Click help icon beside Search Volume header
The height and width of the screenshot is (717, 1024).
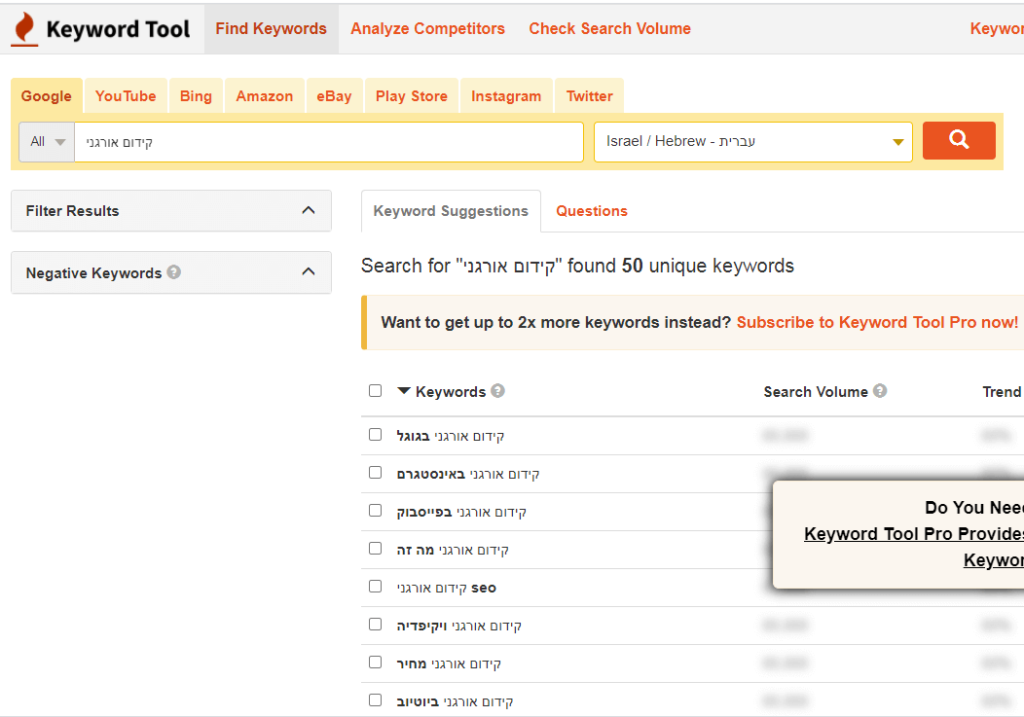880,390
